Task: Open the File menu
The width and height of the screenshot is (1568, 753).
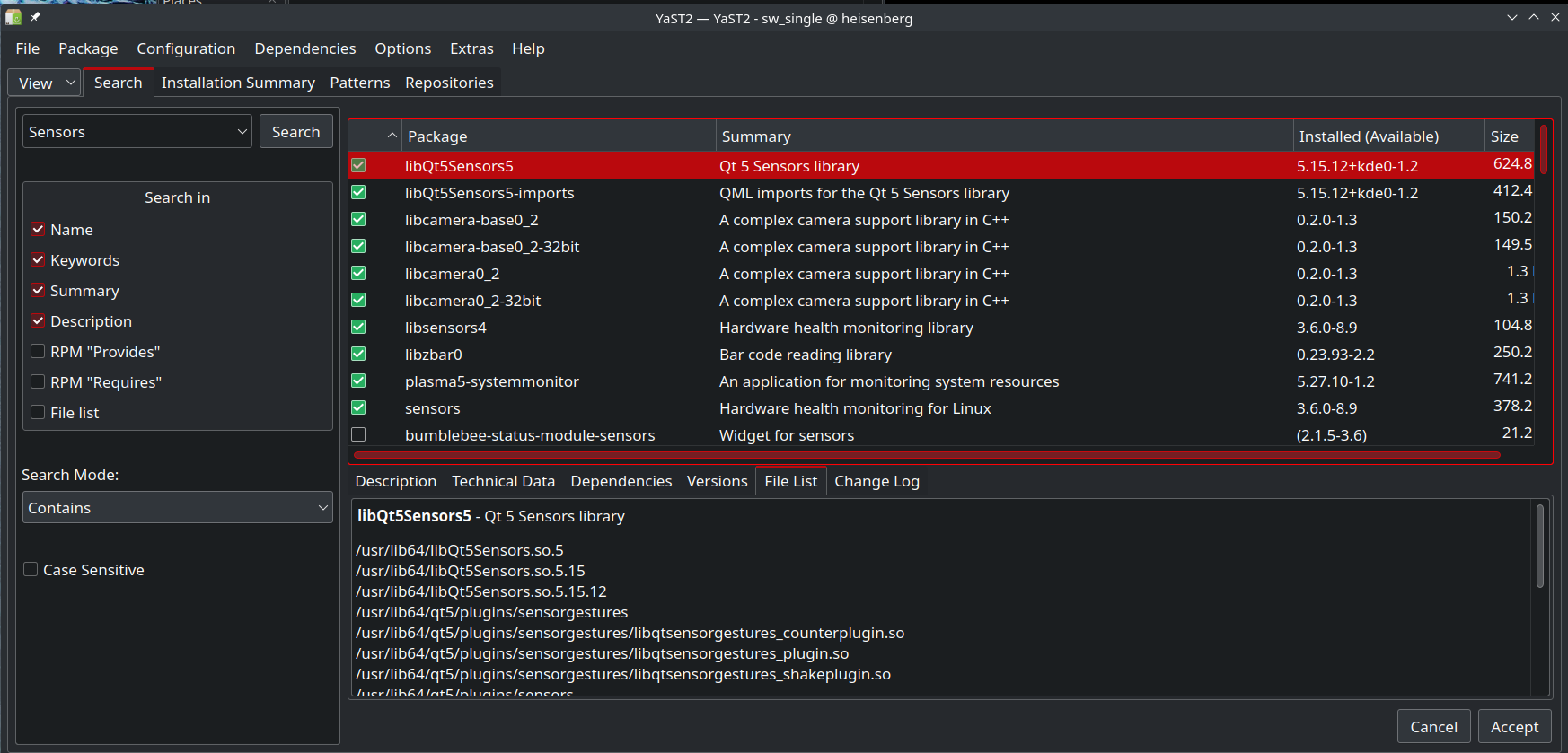Action: tap(28, 48)
